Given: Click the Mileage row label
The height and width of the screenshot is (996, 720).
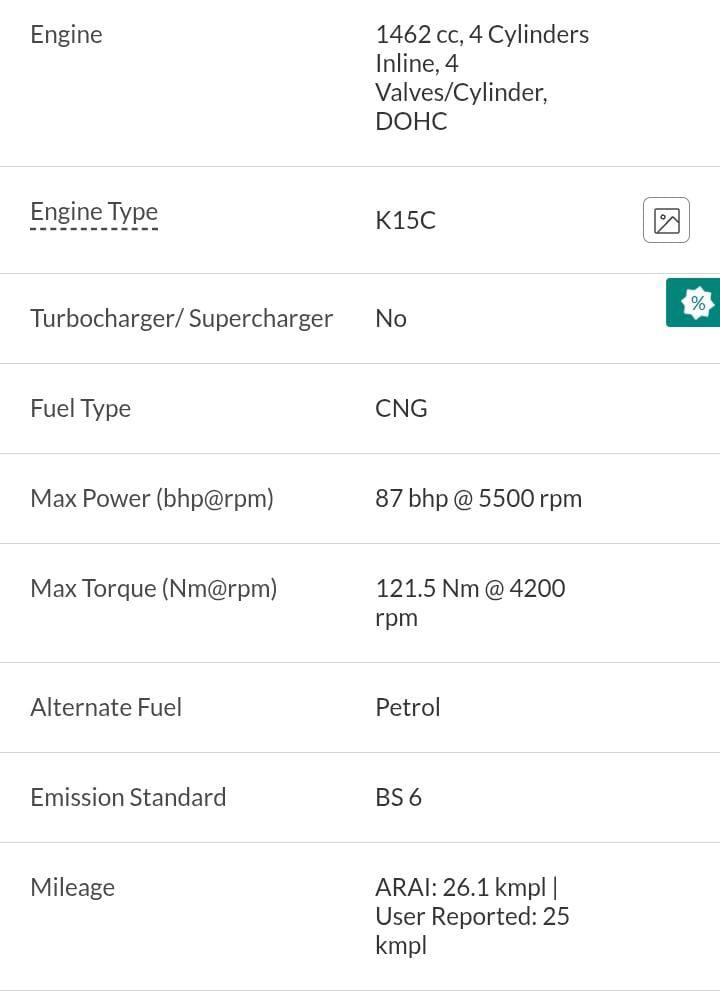Looking at the screenshot, I should click(x=72, y=887).
